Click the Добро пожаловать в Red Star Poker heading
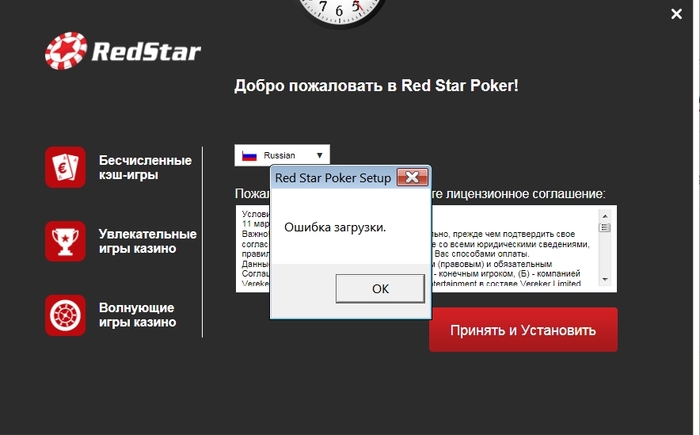The height and width of the screenshot is (435, 700). pyautogui.click(x=376, y=85)
